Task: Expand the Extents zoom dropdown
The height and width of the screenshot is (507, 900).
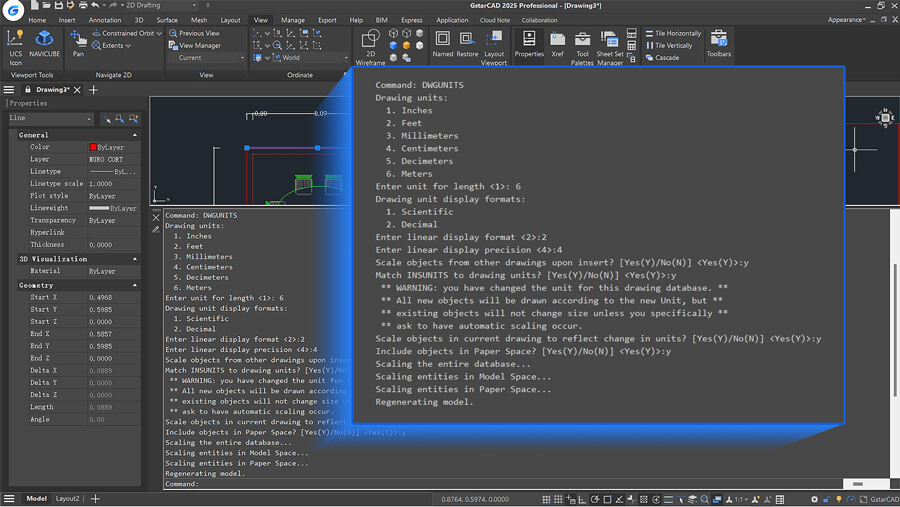Action: pyautogui.click(x=128, y=45)
